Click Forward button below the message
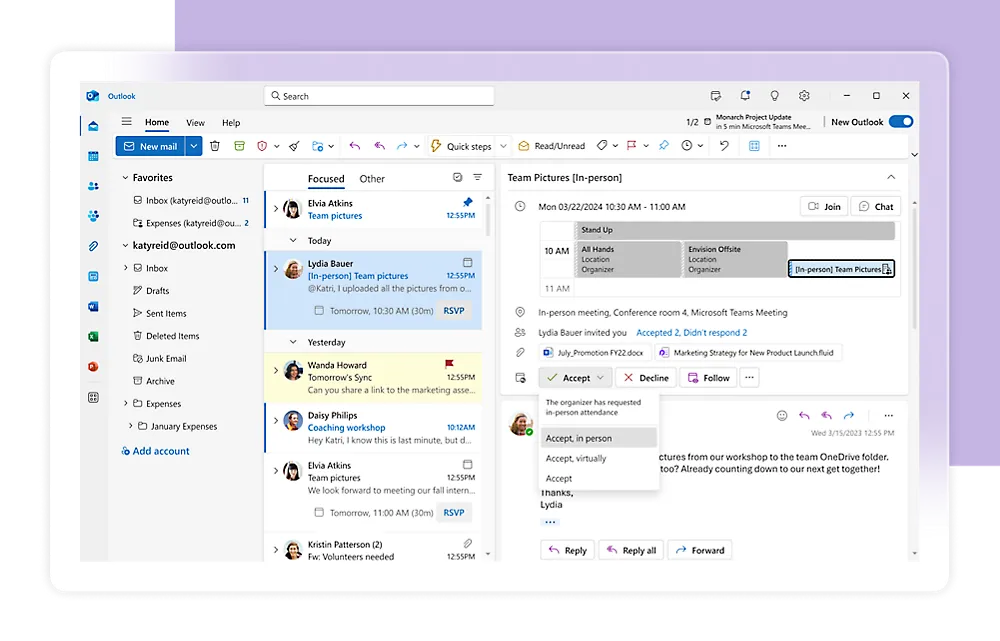The width and height of the screenshot is (1000, 641). 700,550
